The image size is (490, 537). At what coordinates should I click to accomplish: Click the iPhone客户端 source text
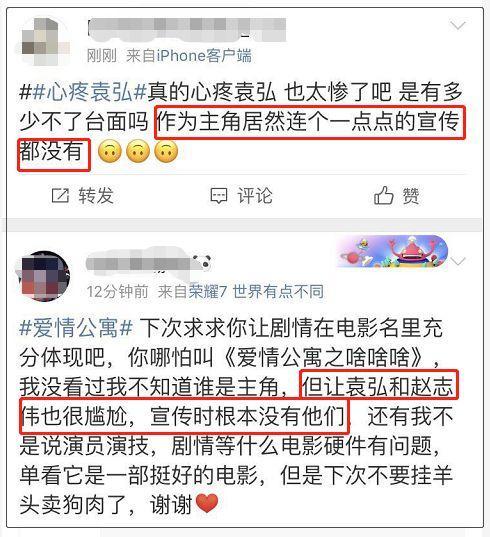(204, 55)
